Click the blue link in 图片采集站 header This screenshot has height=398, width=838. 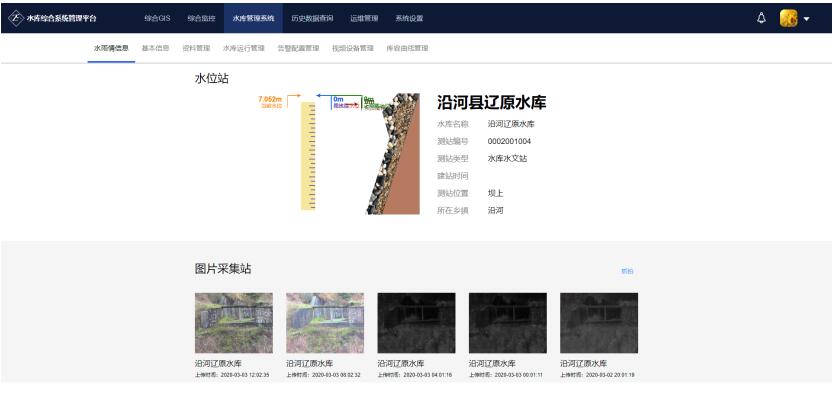(x=627, y=271)
